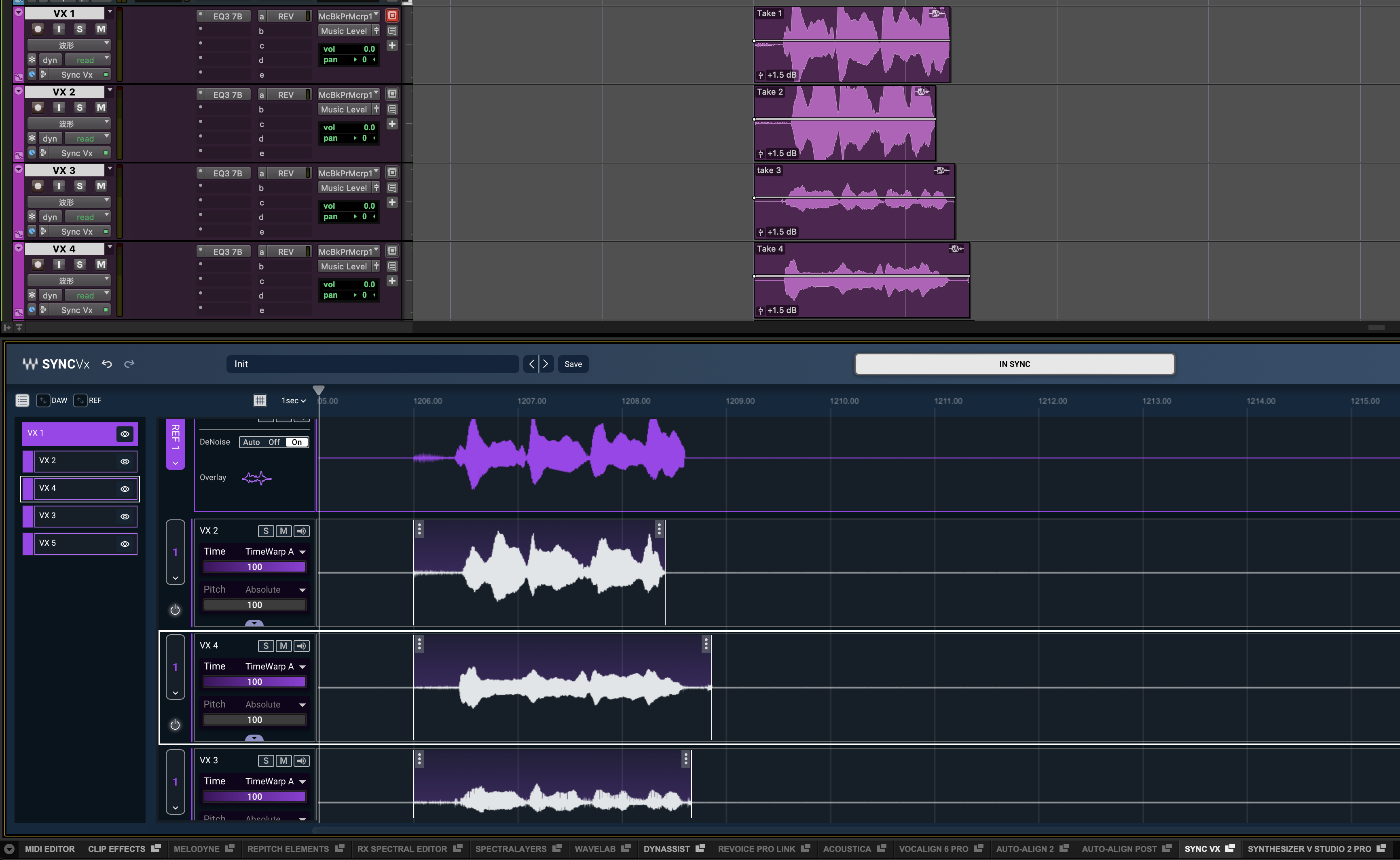Open VX 2 Time TimeWarp A dropdown
Screen dimensions: 1400x860
pos(276,552)
